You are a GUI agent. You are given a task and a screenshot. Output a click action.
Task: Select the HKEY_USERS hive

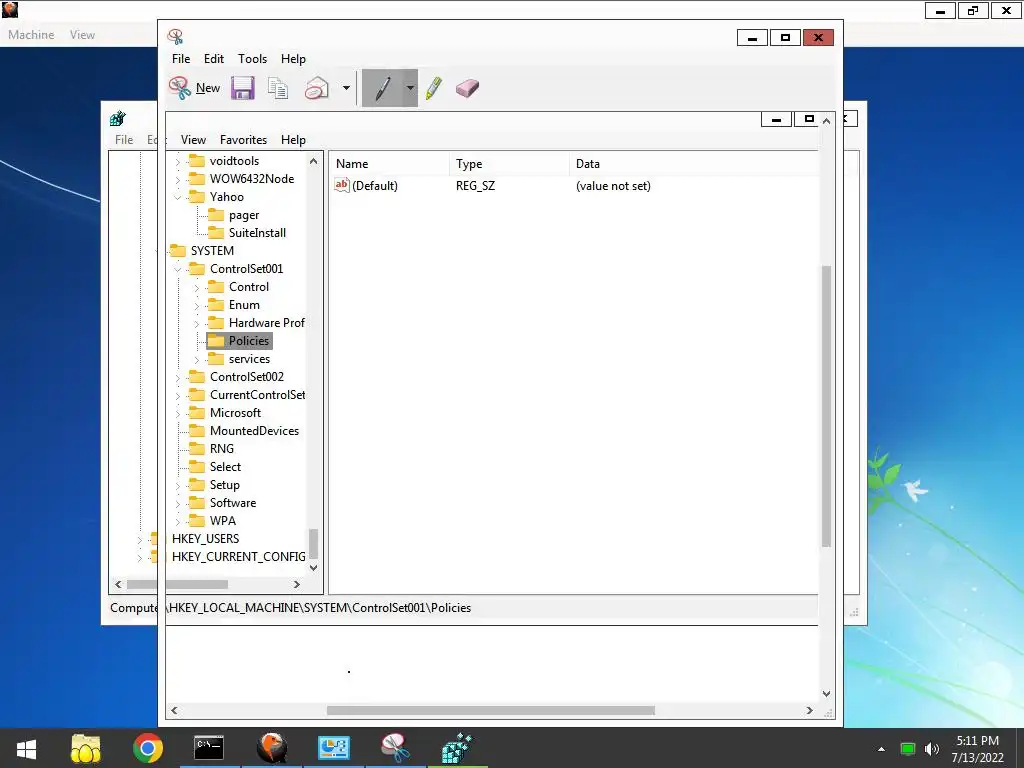(205, 539)
